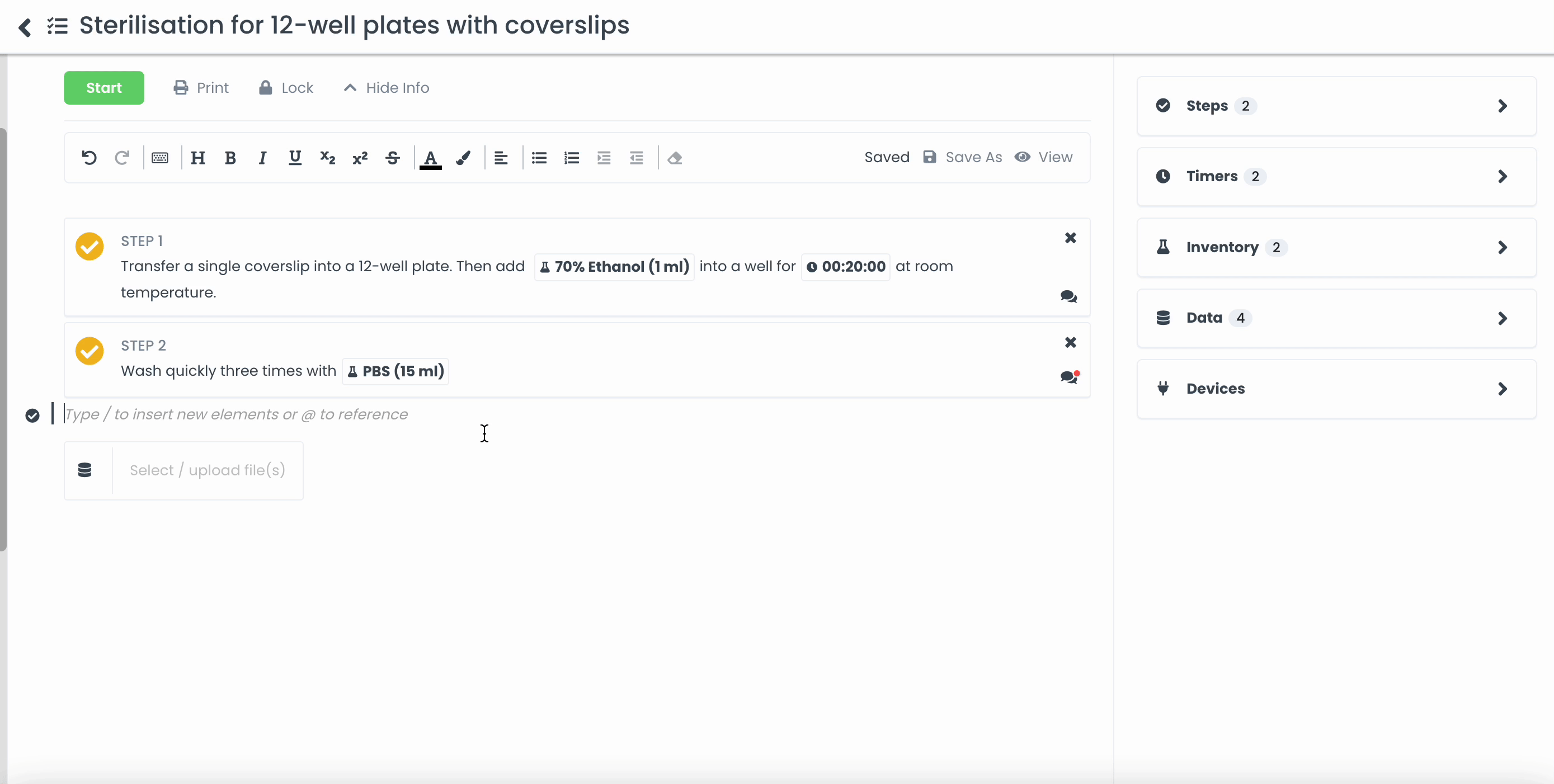Click the heading format icon
Image resolution: width=1554 pixels, height=784 pixels.
(198, 158)
